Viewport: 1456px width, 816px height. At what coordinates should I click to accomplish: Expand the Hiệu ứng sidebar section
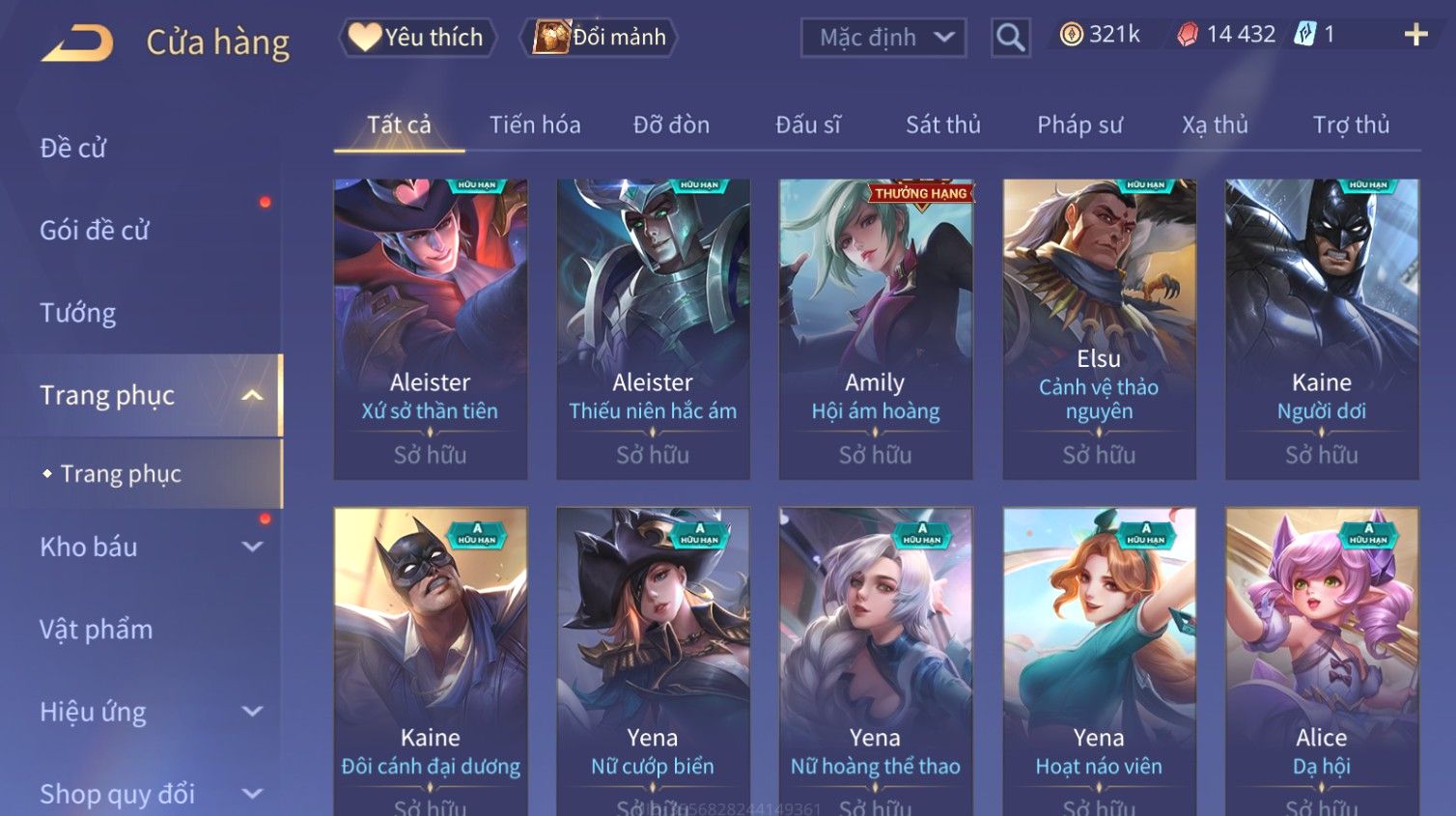(x=252, y=712)
